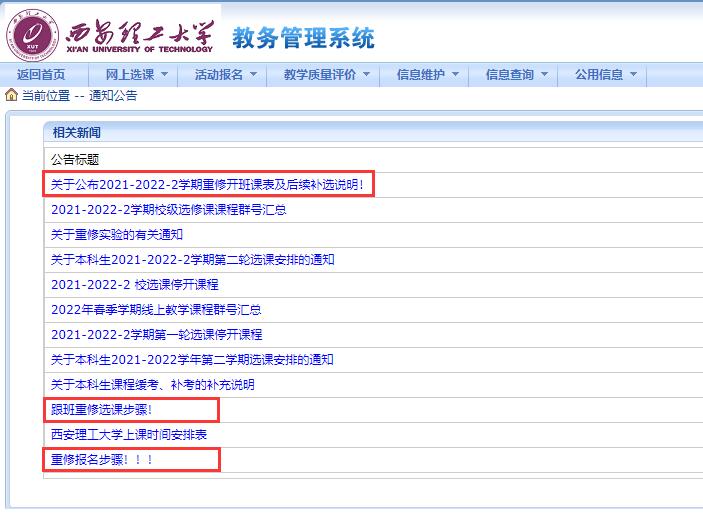Open the 公用信息 menu
Image resolution: width=703 pixels, height=516 pixels.
pos(605,75)
